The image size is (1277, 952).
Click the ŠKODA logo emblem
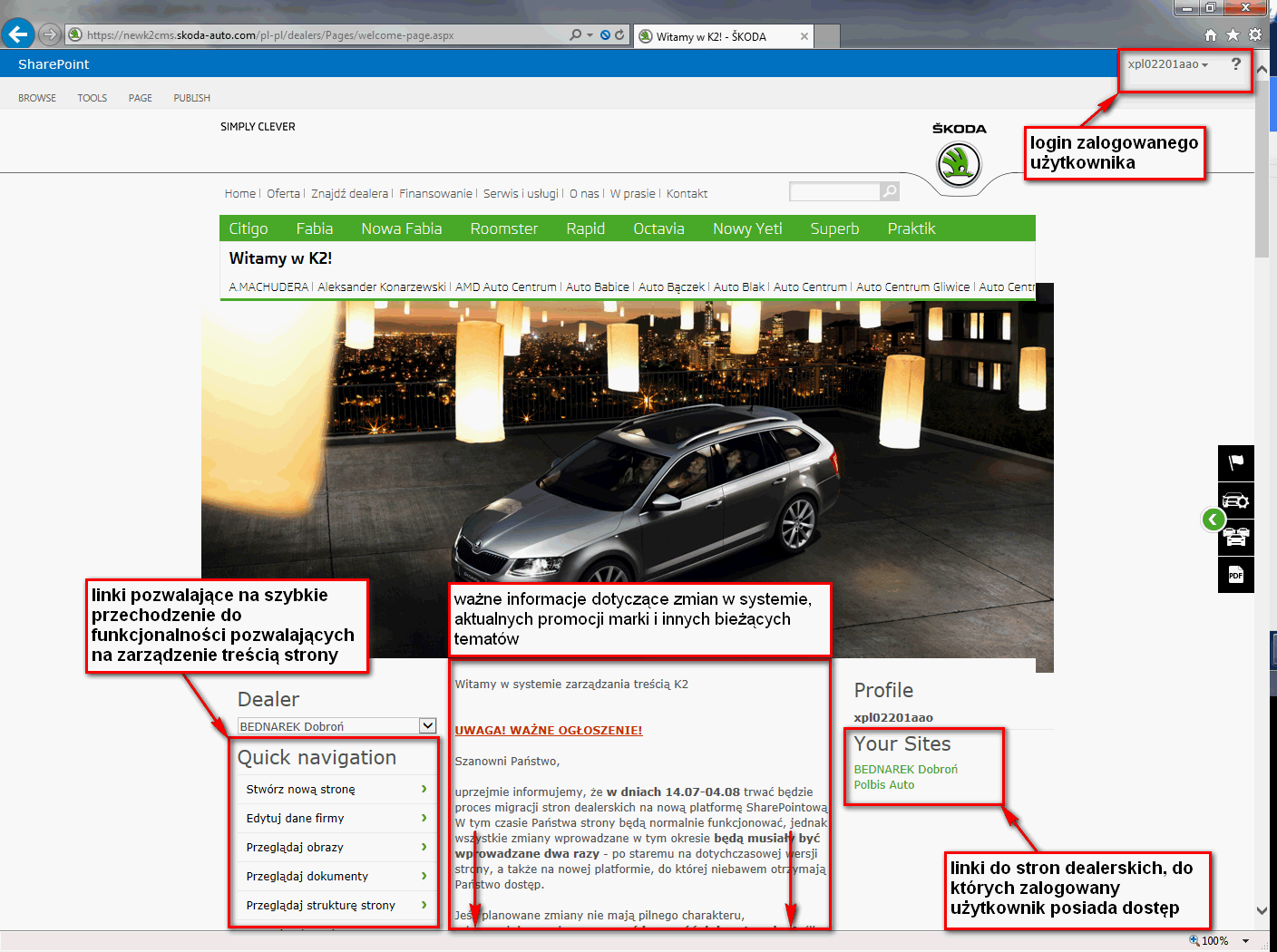click(x=959, y=164)
